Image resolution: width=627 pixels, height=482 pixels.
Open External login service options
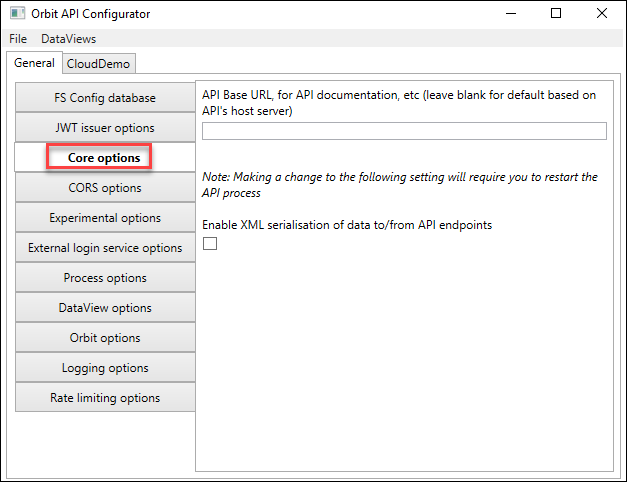tap(105, 248)
